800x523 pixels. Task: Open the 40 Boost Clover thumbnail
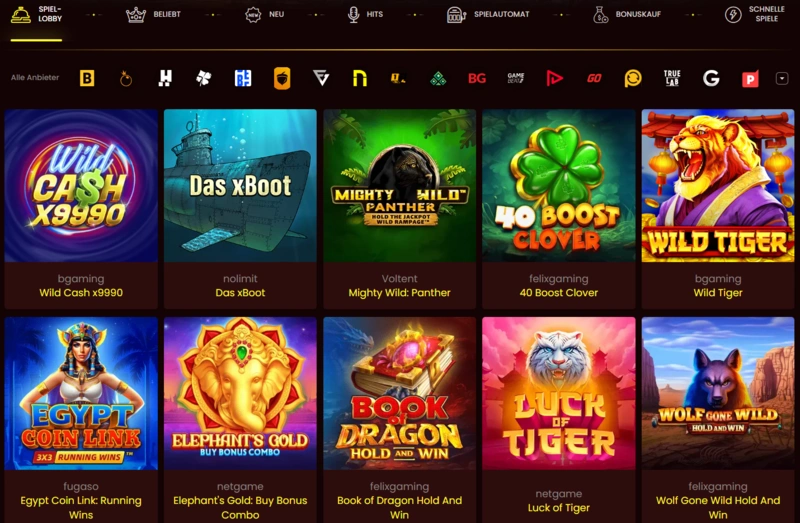tap(559, 186)
